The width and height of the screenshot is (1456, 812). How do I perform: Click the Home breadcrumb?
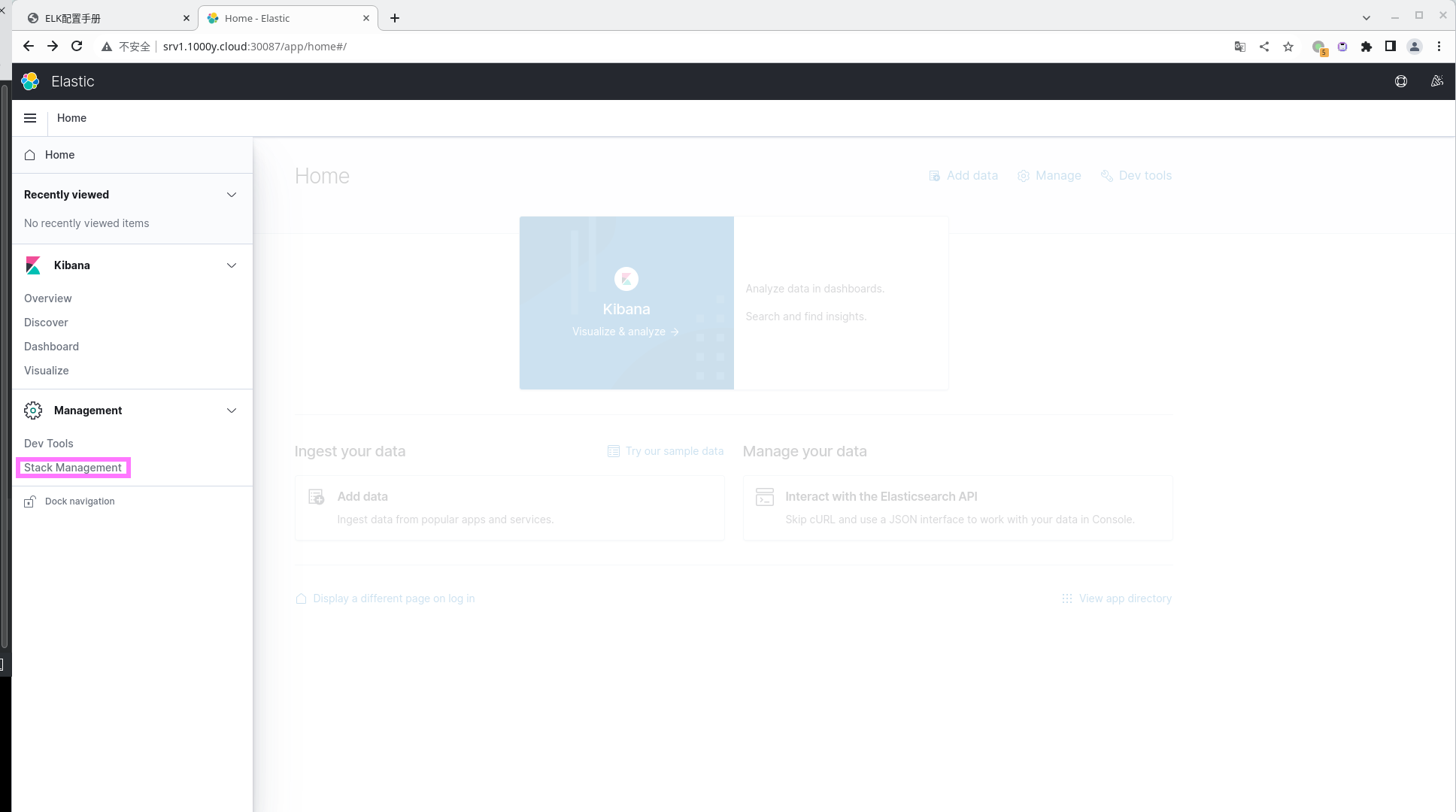(x=71, y=118)
